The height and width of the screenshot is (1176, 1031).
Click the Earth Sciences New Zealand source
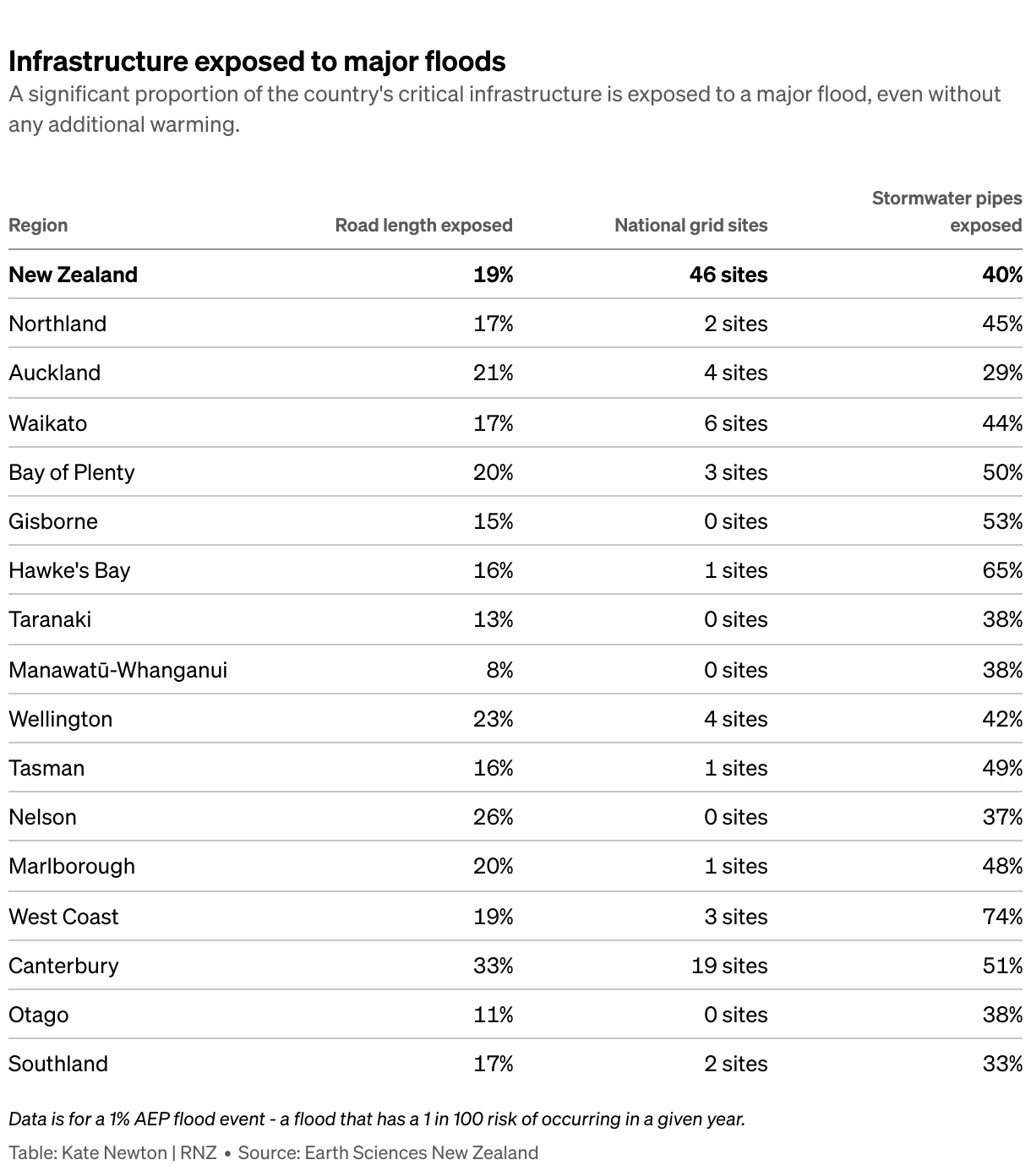coord(421,1153)
